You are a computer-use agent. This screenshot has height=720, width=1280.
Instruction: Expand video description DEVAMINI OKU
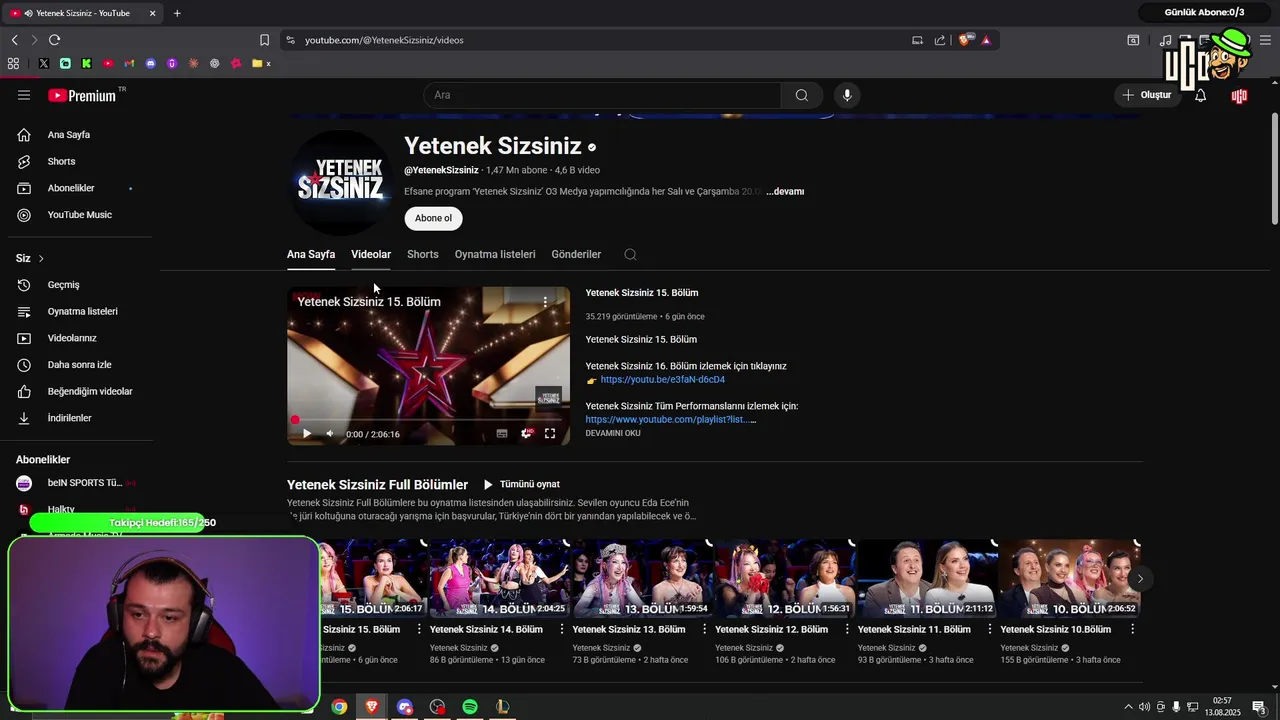pyautogui.click(x=613, y=433)
